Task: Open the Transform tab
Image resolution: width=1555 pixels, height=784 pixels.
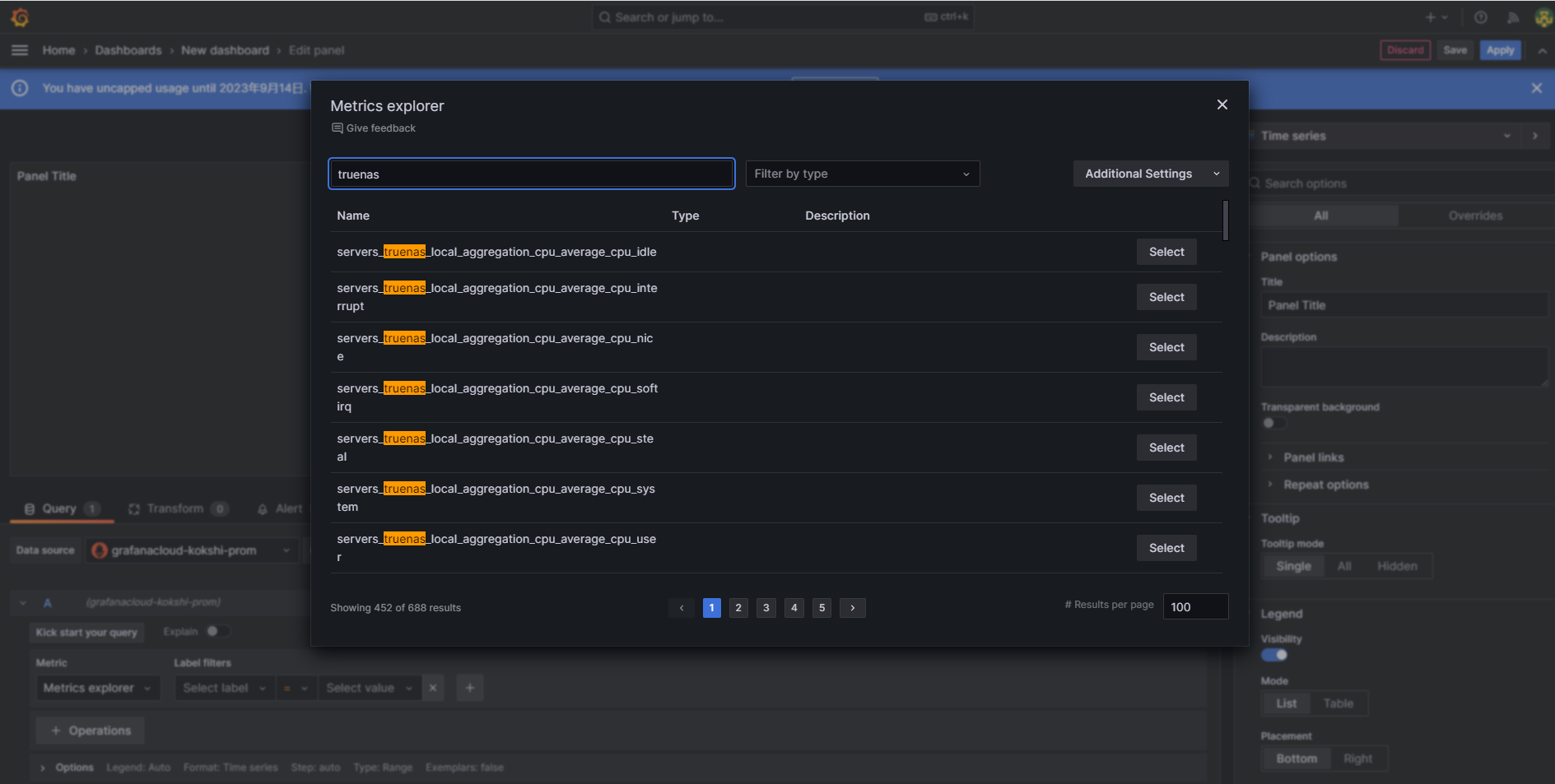Action: click(x=177, y=508)
